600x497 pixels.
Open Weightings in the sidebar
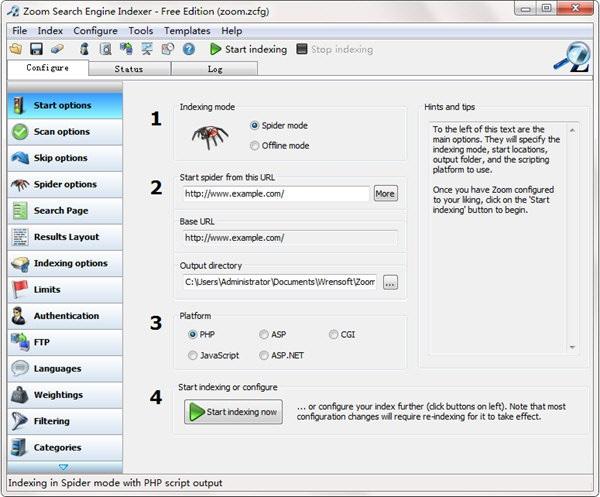65,395
